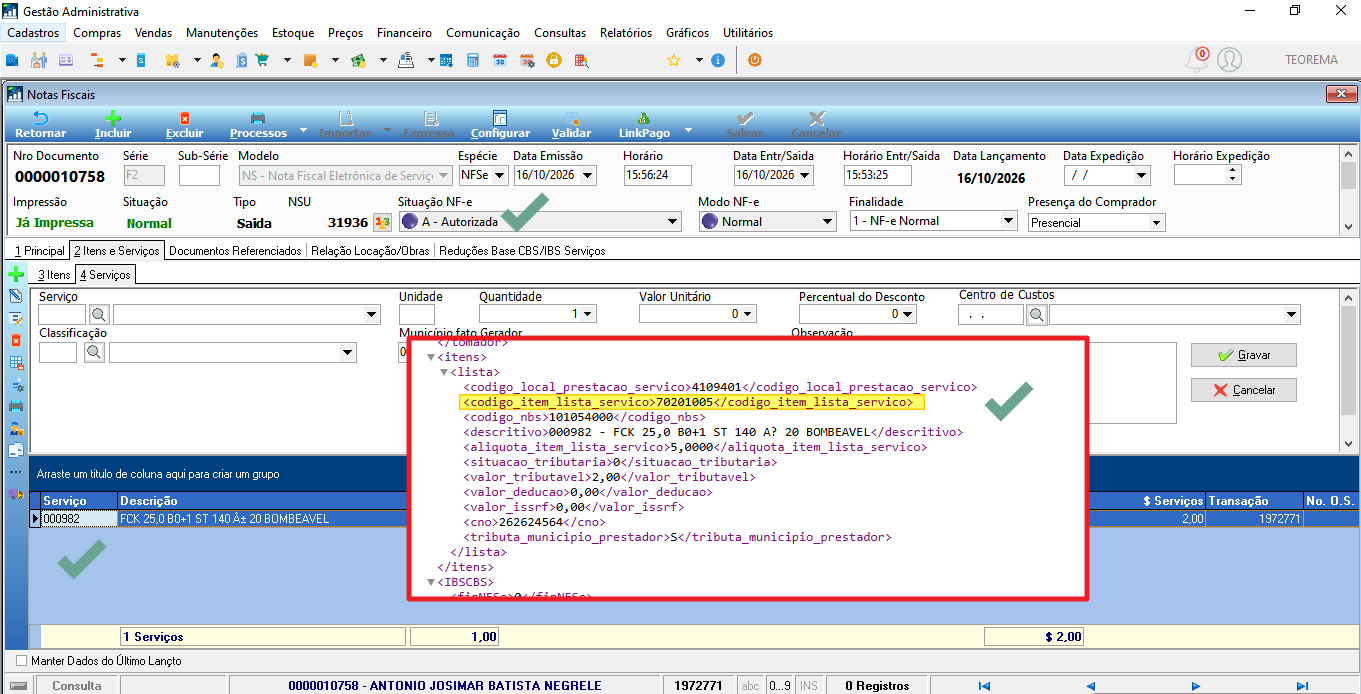Open the calendar '30' toolbar icon
Image resolution: width=1361 pixels, height=694 pixels.
(x=499, y=60)
